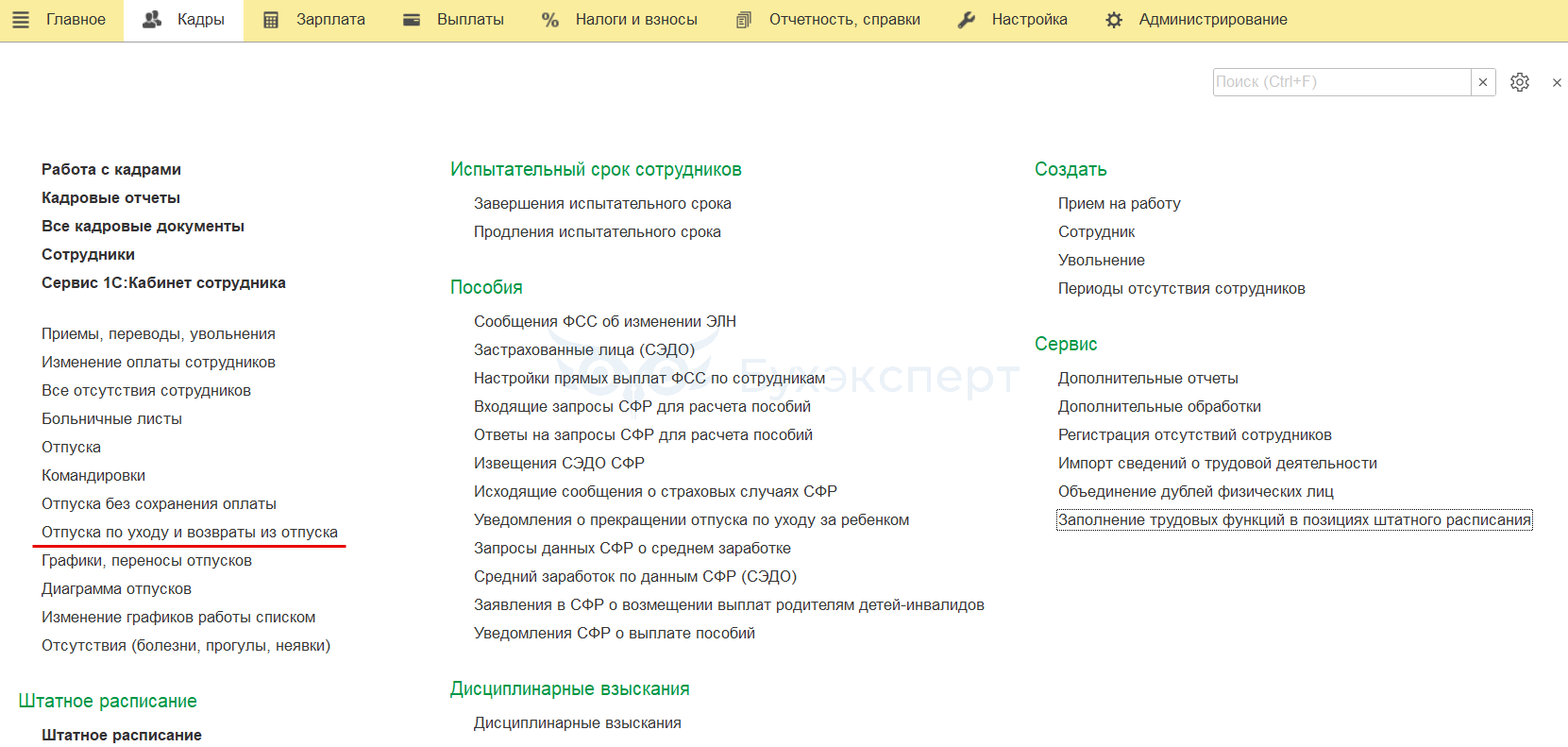
Task: Open Командировки
Action: 93,476
